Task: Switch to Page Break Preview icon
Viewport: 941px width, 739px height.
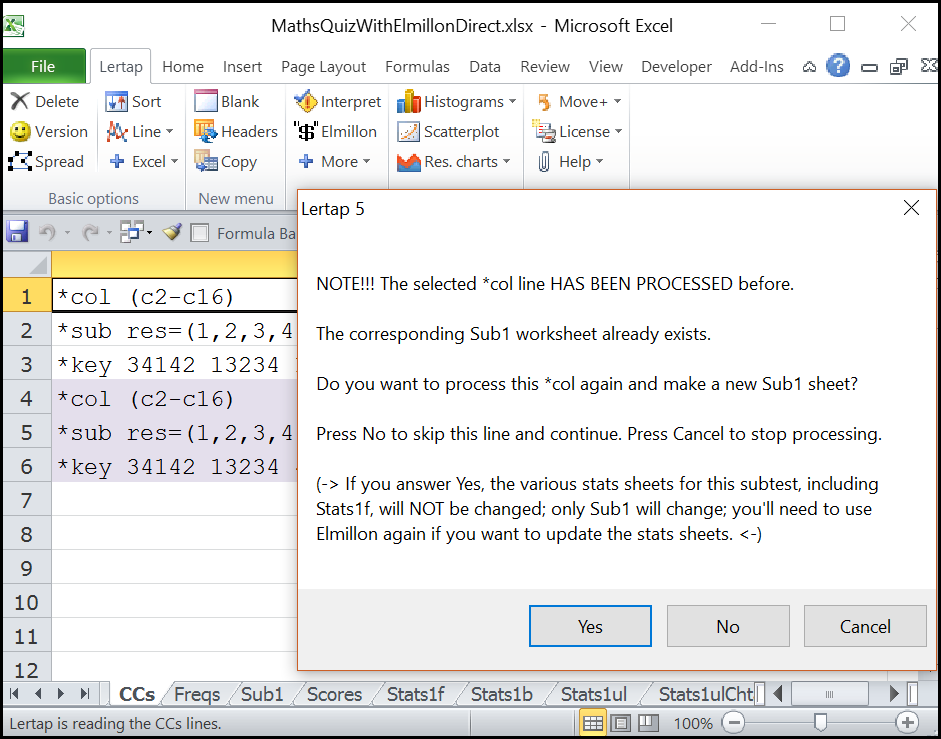Action: coord(648,723)
